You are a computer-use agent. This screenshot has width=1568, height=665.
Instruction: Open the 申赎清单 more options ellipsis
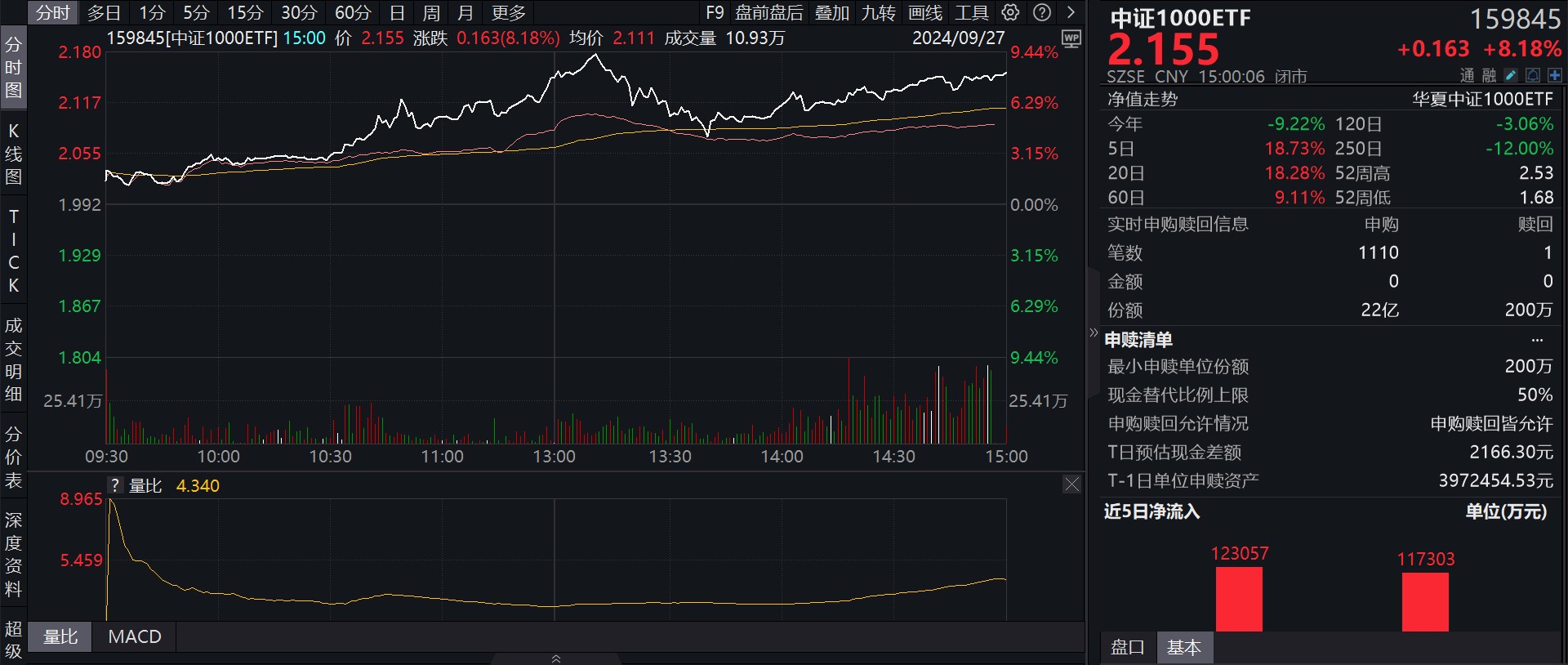tap(1537, 340)
